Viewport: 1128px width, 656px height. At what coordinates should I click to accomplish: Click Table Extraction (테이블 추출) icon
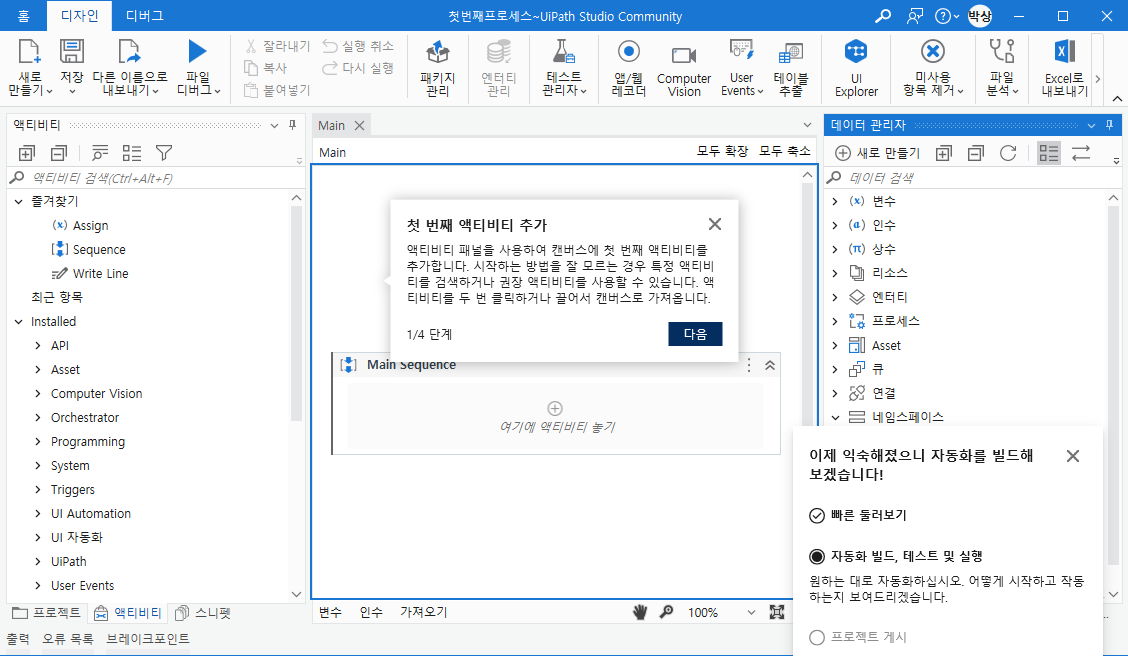point(791,53)
